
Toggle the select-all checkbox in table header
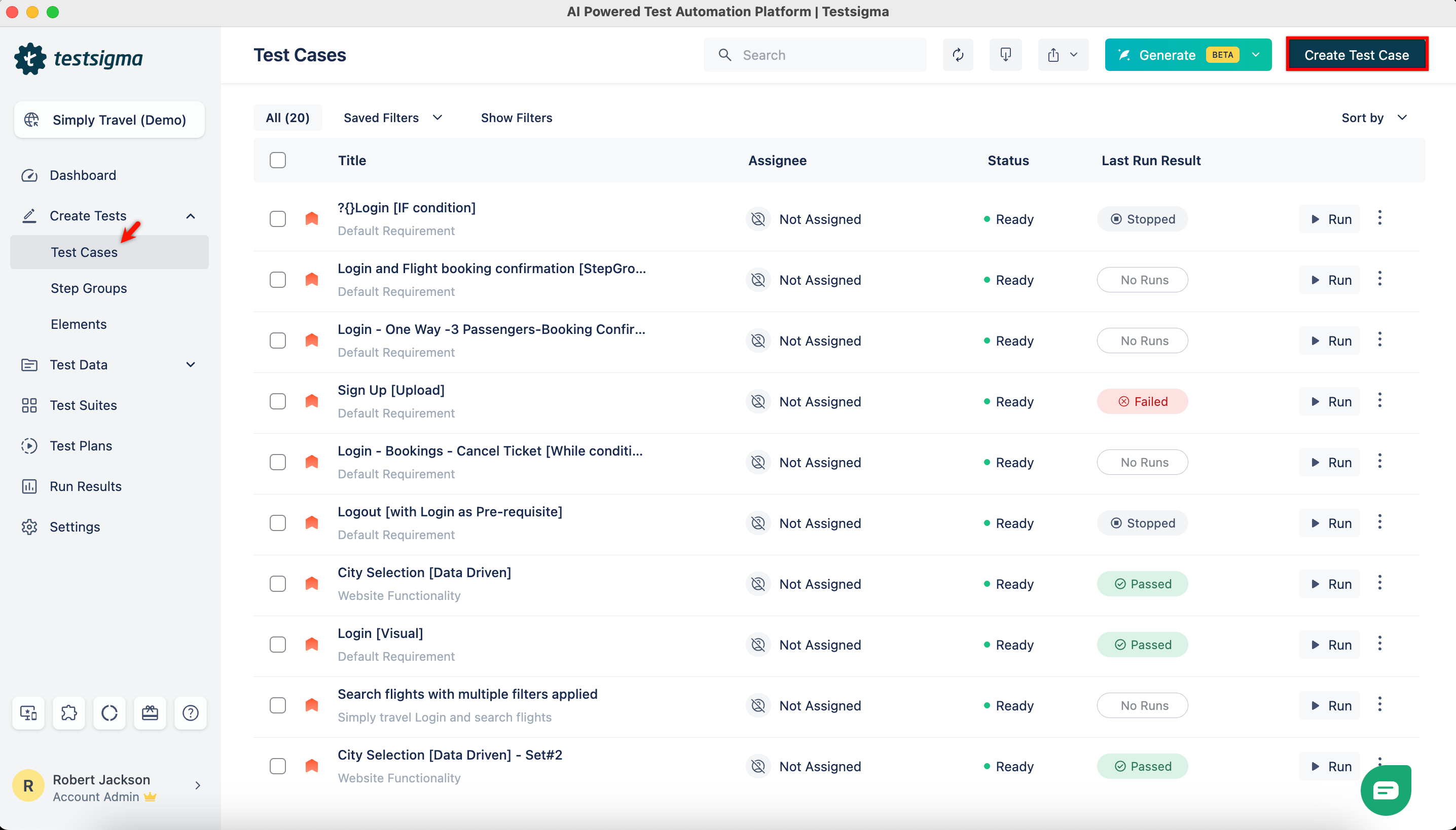[278, 160]
